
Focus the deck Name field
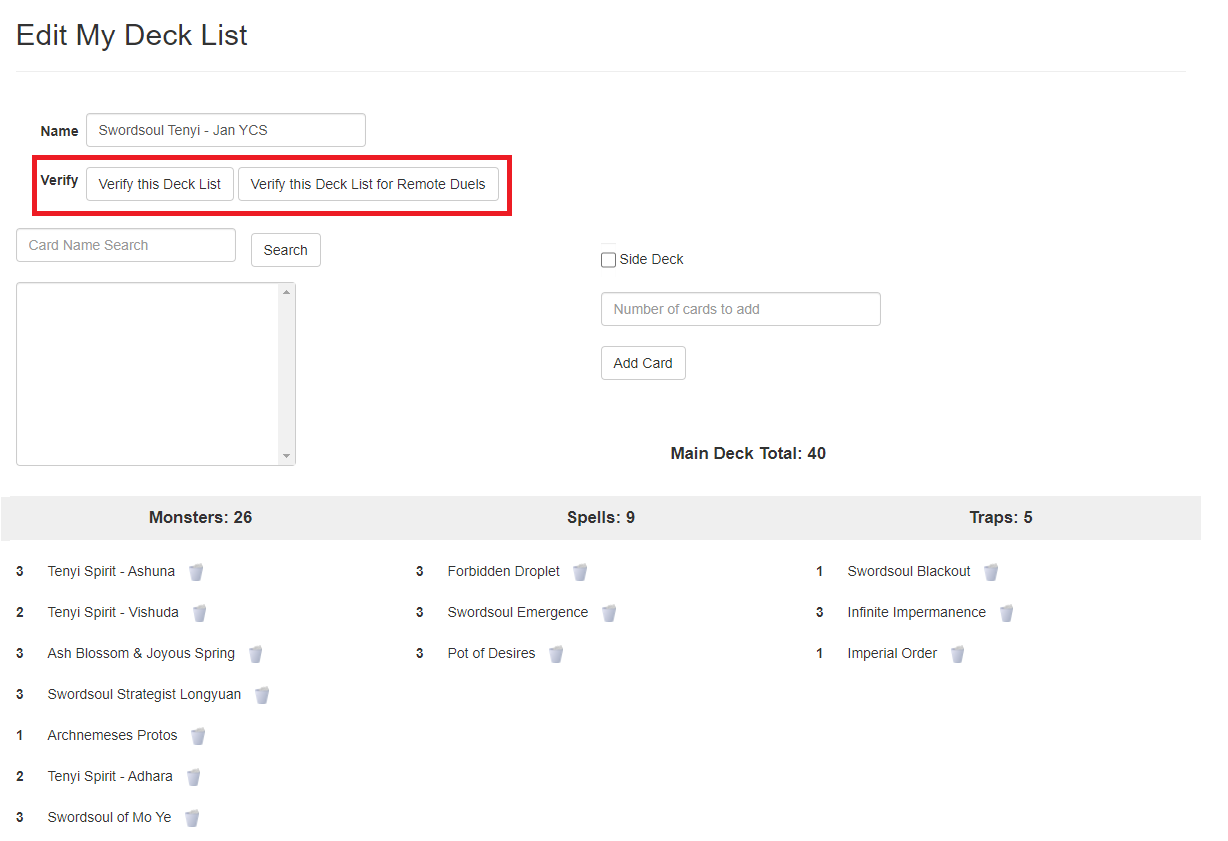point(226,130)
